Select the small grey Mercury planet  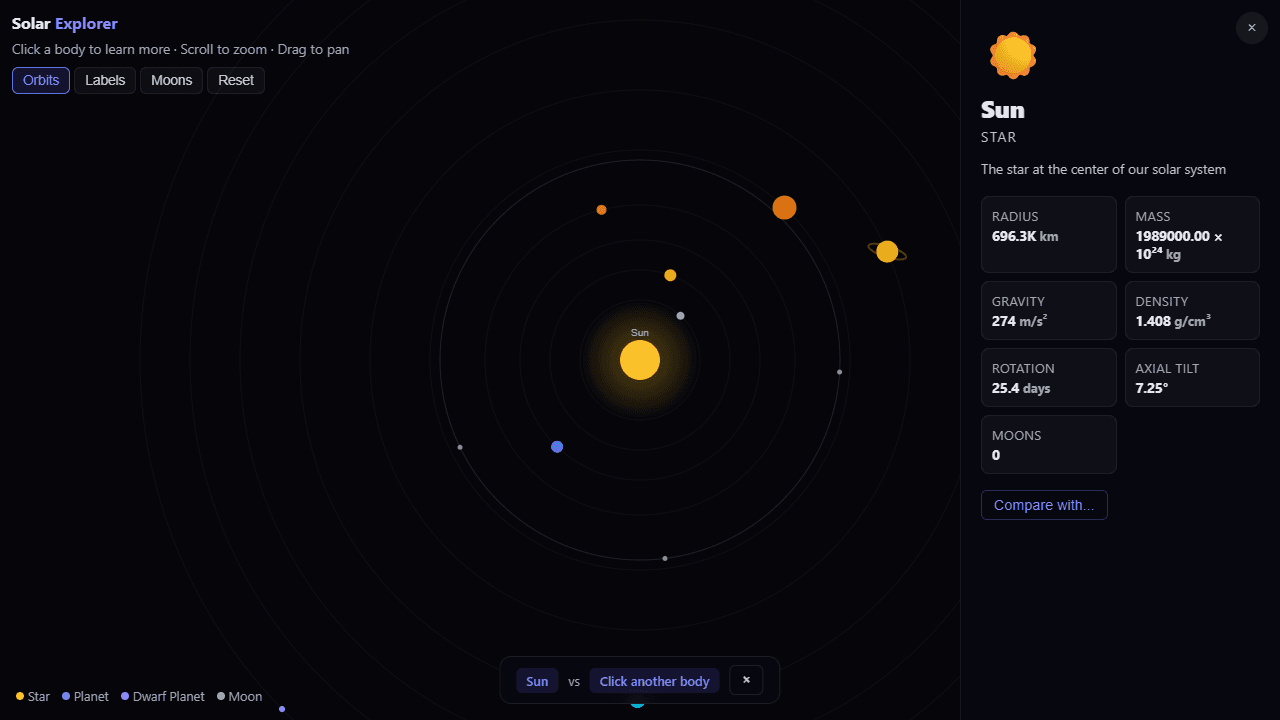coord(680,316)
